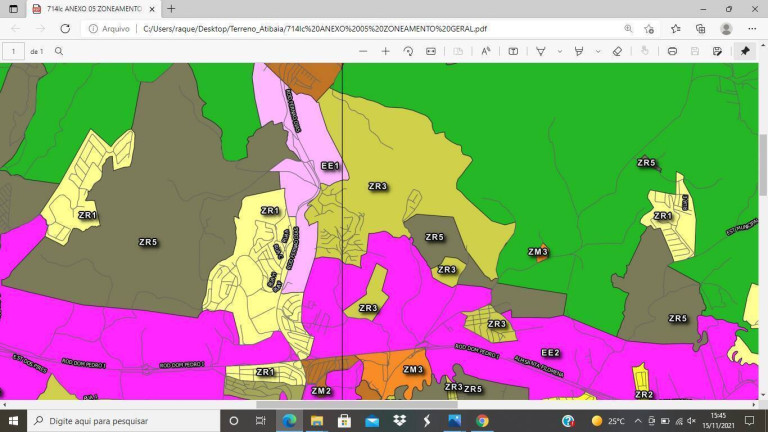
Task: Open Photos app from taskbar
Action: click(455, 421)
